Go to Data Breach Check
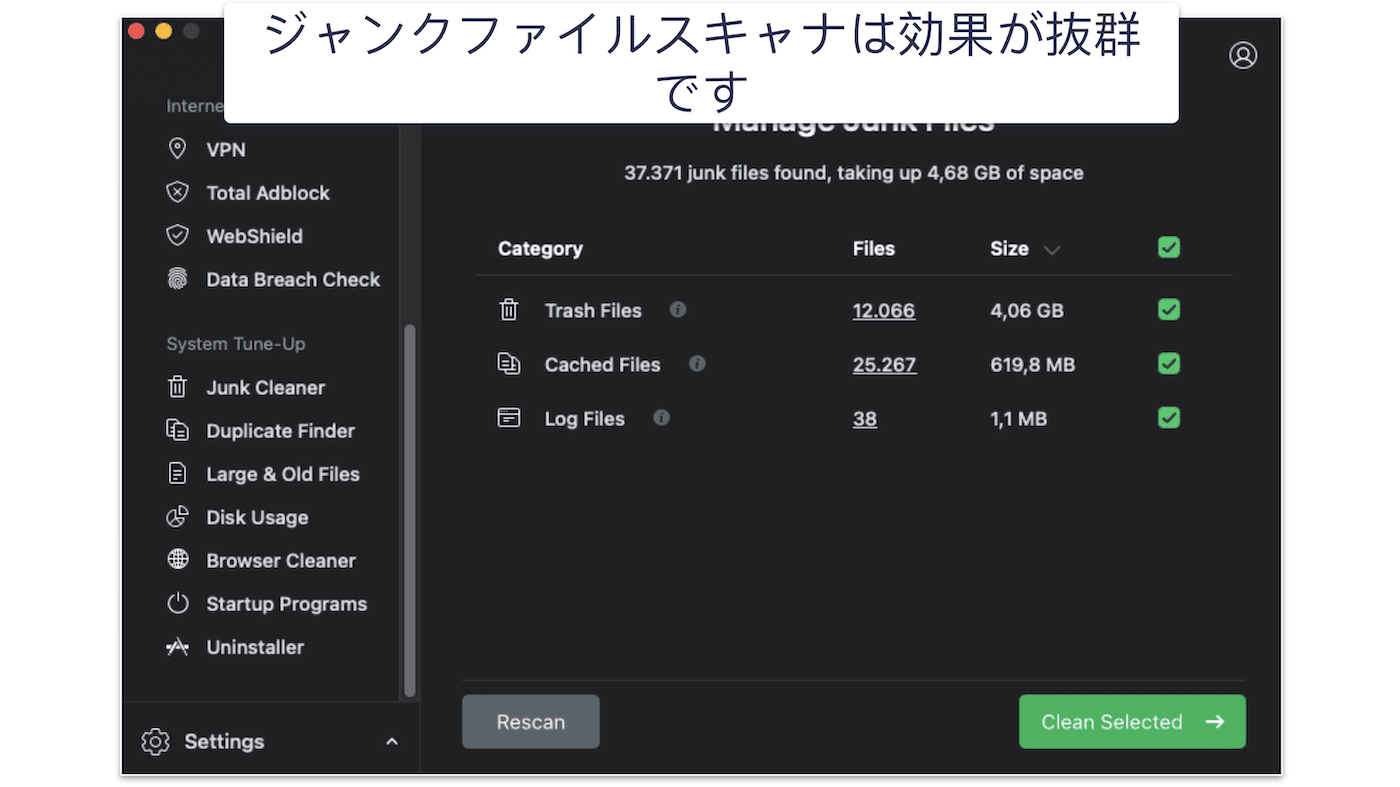 tap(293, 280)
